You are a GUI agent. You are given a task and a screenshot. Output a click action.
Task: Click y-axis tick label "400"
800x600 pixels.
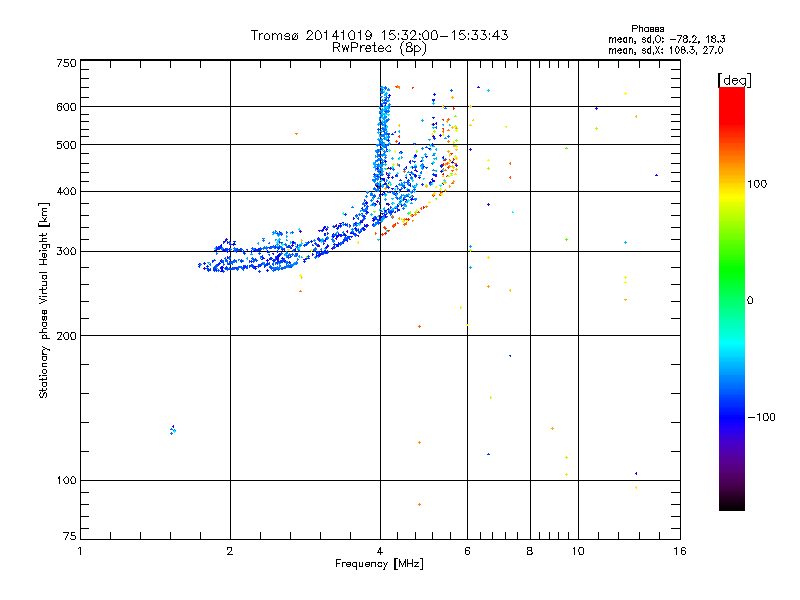tap(67, 191)
